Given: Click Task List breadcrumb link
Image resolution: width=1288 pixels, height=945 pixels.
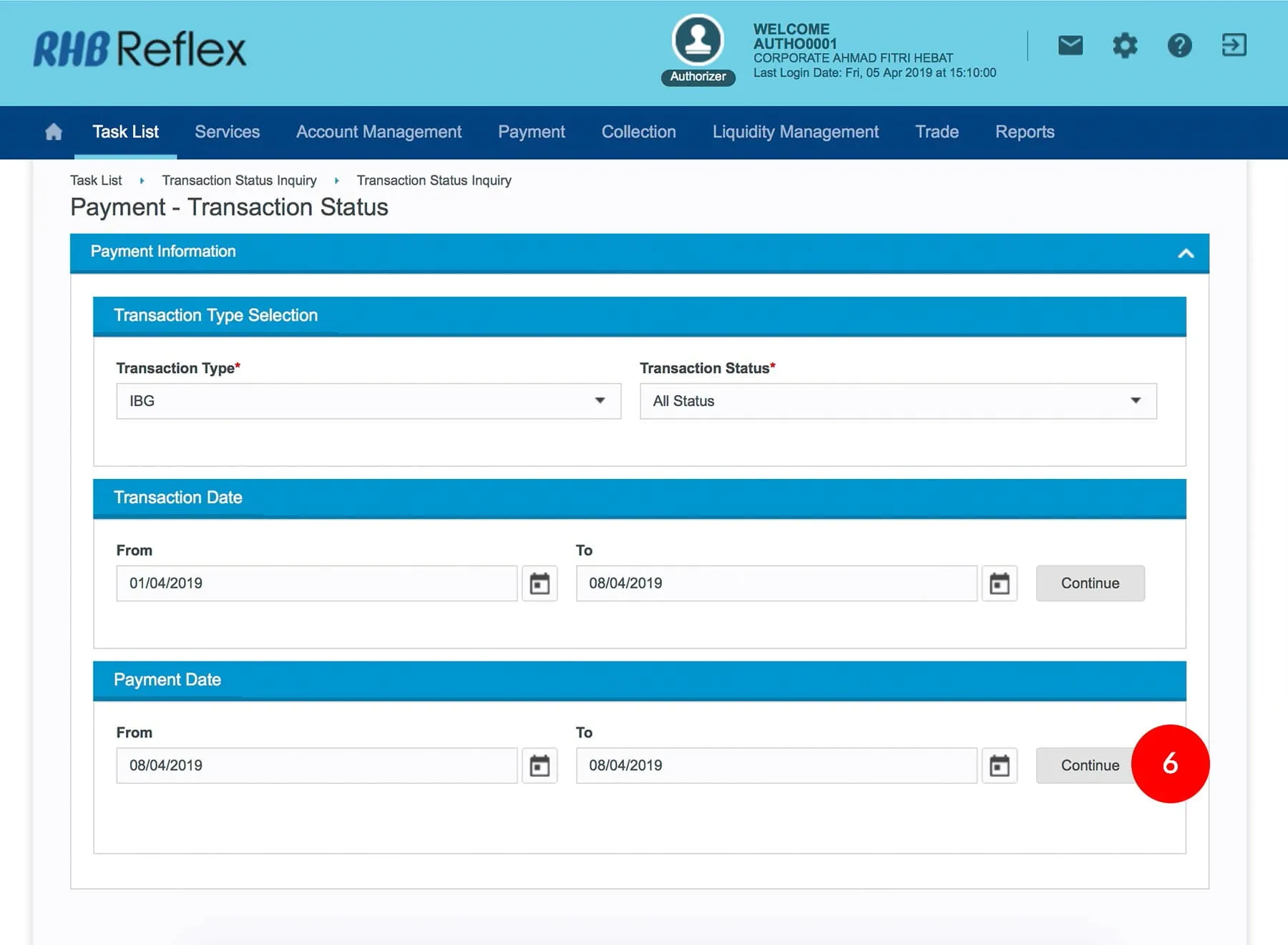Looking at the screenshot, I should click(96, 180).
